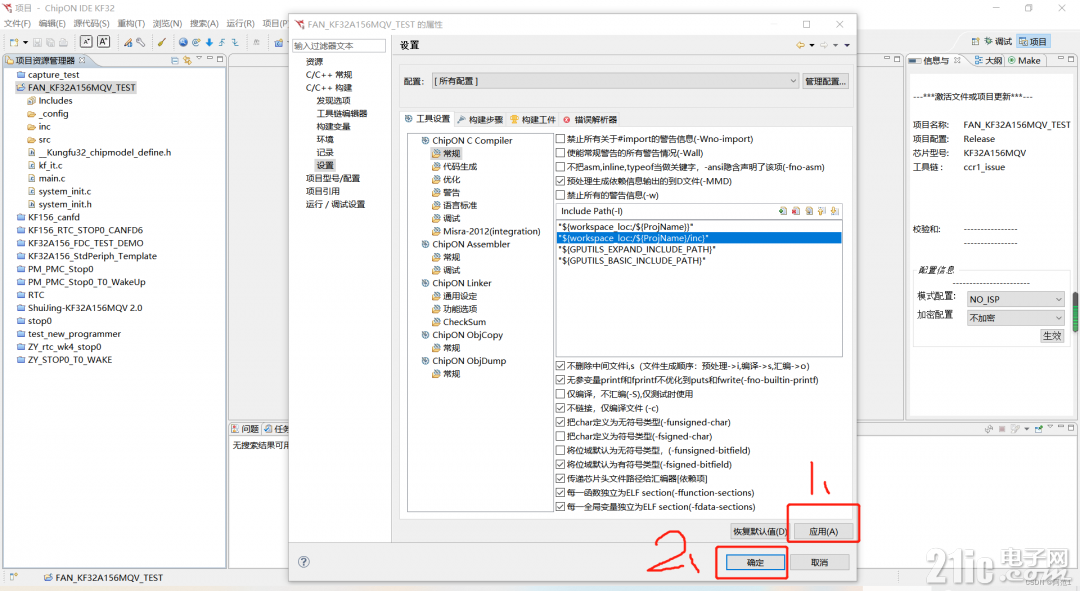Click the 取消 cancel button

(x=820, y=563)
